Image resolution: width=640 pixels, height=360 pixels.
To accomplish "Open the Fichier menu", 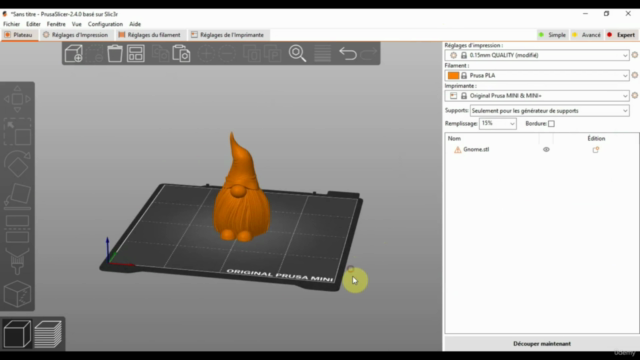I will pos(11,24).
